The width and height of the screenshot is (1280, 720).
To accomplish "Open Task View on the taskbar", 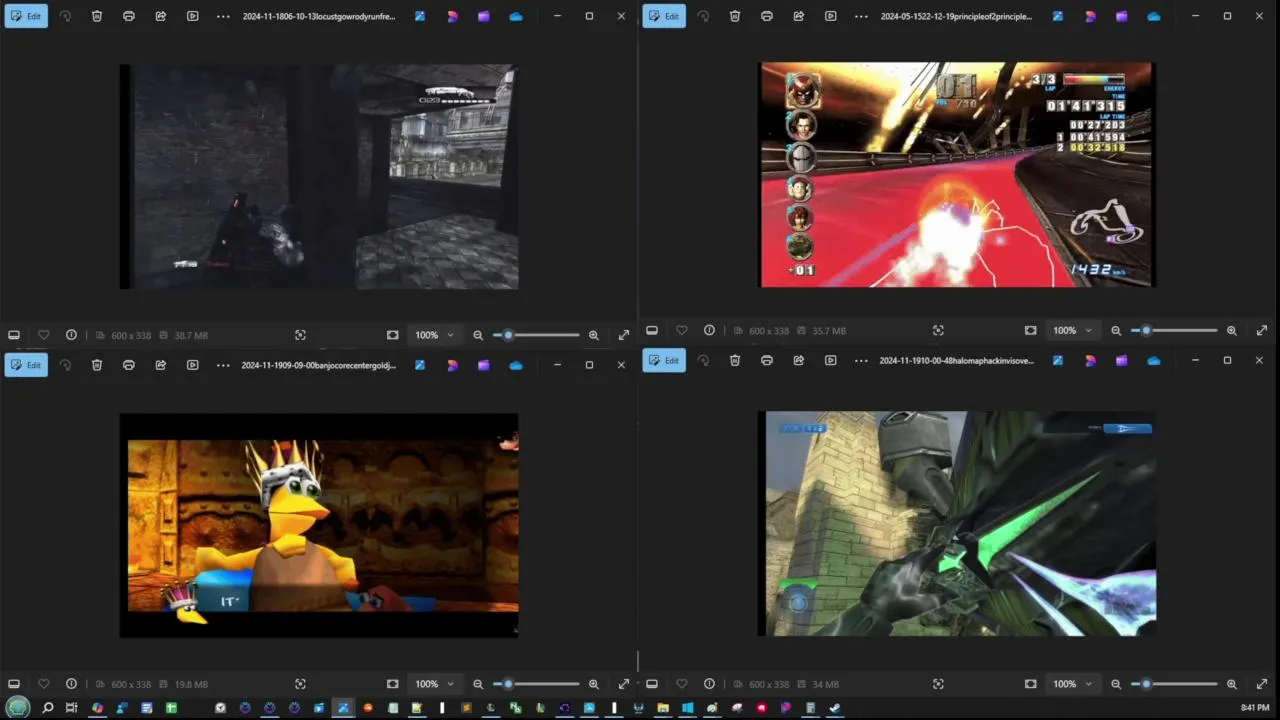I will tap(71, 708).
